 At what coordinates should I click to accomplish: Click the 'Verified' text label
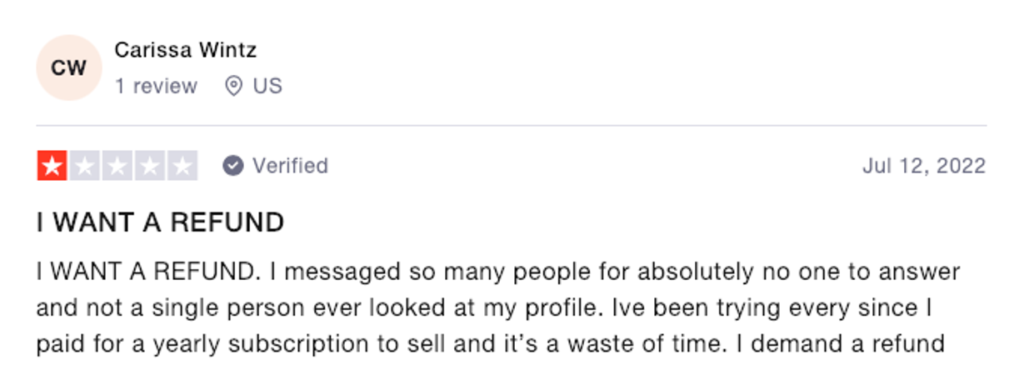click(x=290, y=166)
